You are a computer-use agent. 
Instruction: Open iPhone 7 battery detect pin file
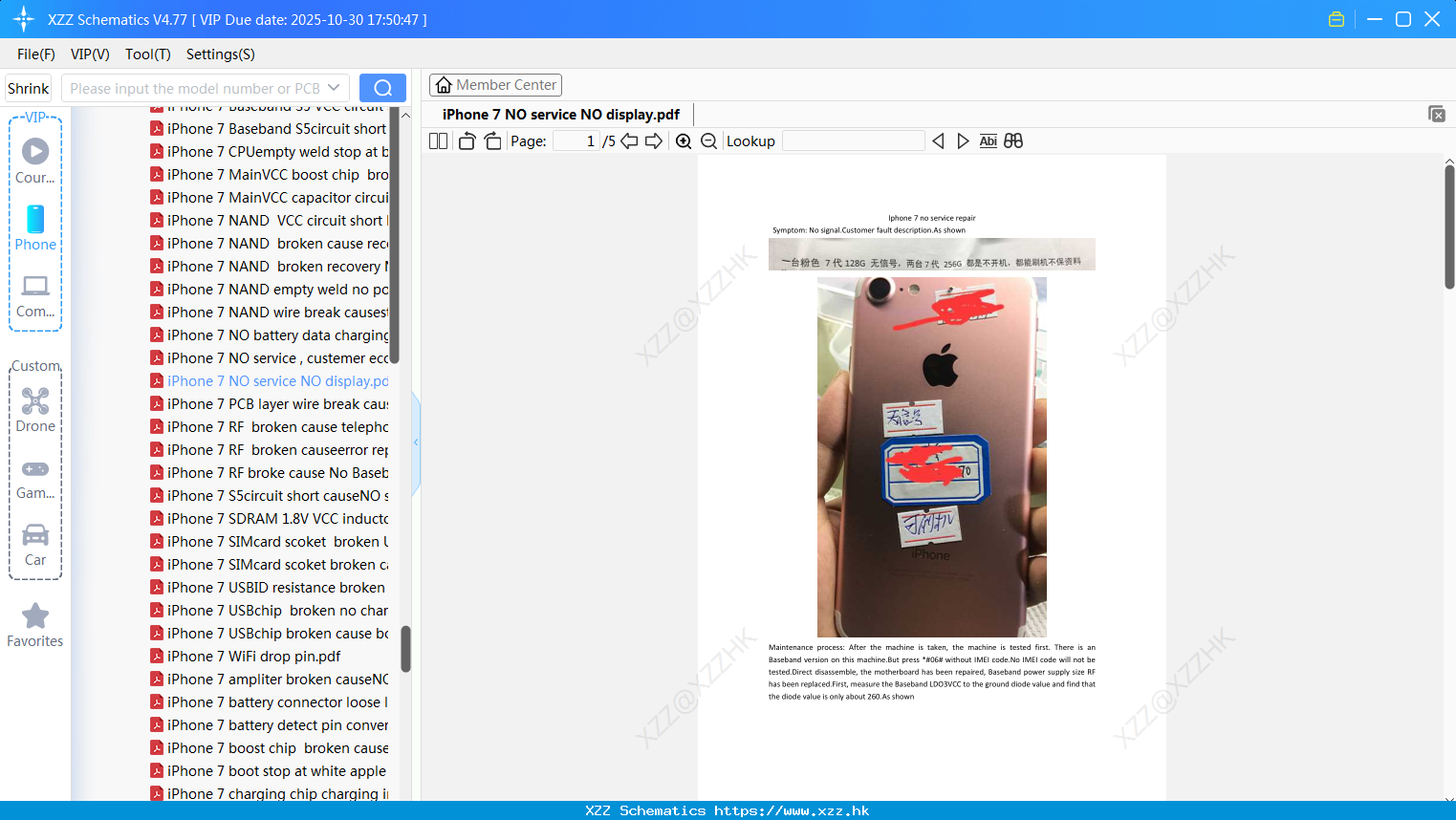pos(269,724)
